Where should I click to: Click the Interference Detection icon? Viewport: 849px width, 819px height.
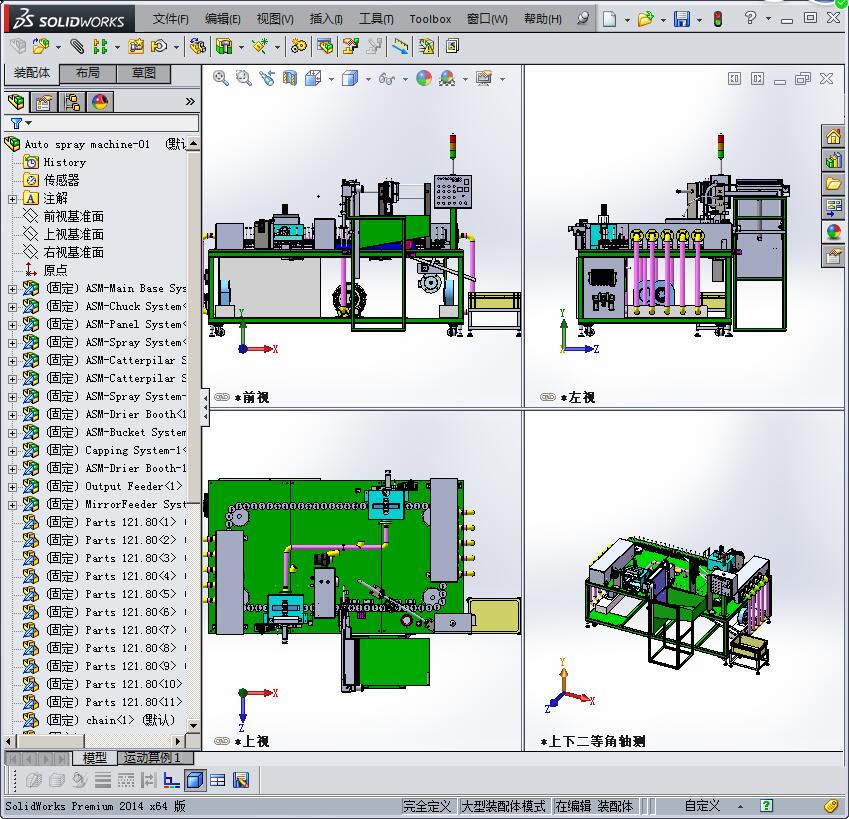426,47
